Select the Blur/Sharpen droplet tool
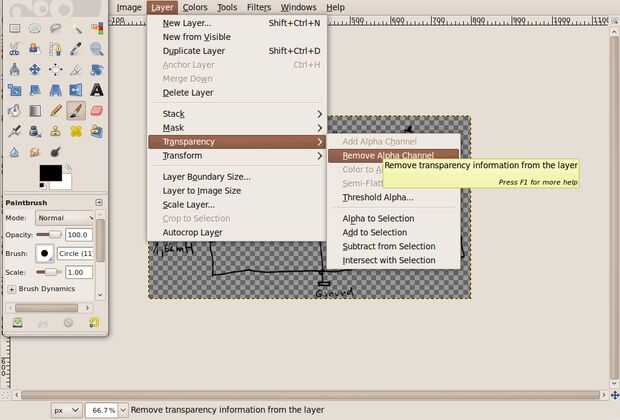 coord(15,152)
